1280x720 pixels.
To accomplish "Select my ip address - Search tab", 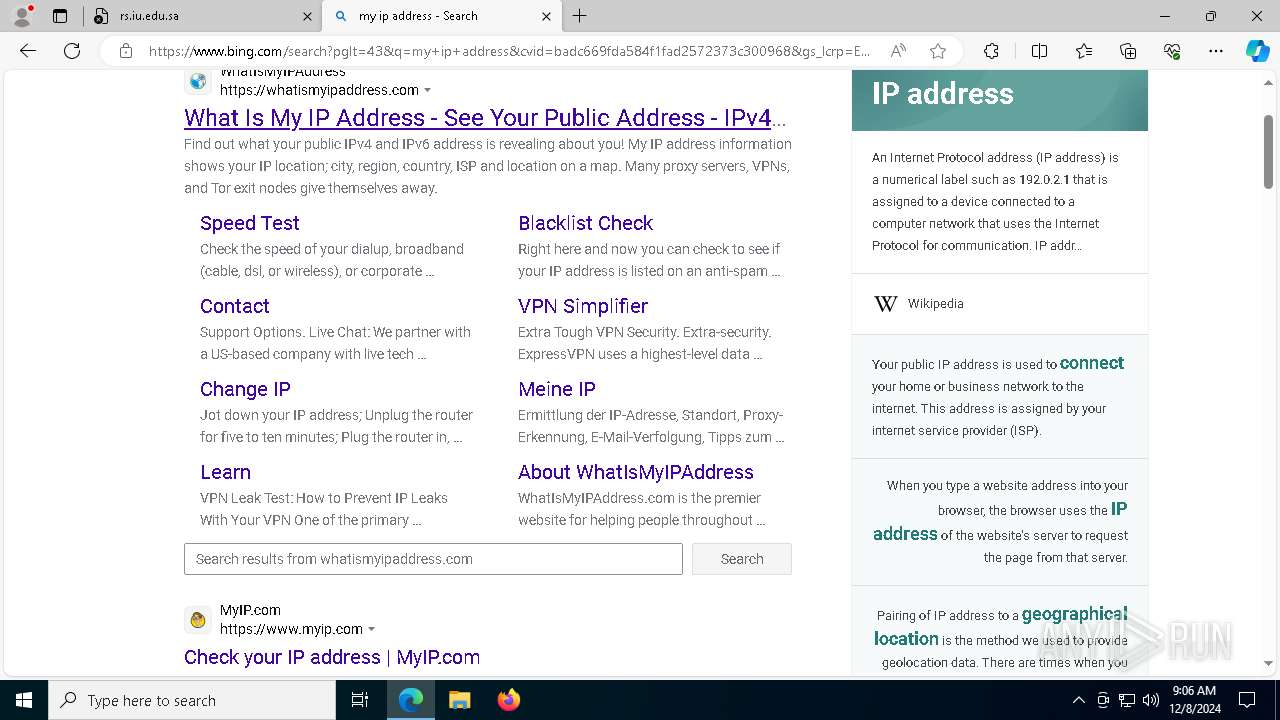I will coord(443,16).
